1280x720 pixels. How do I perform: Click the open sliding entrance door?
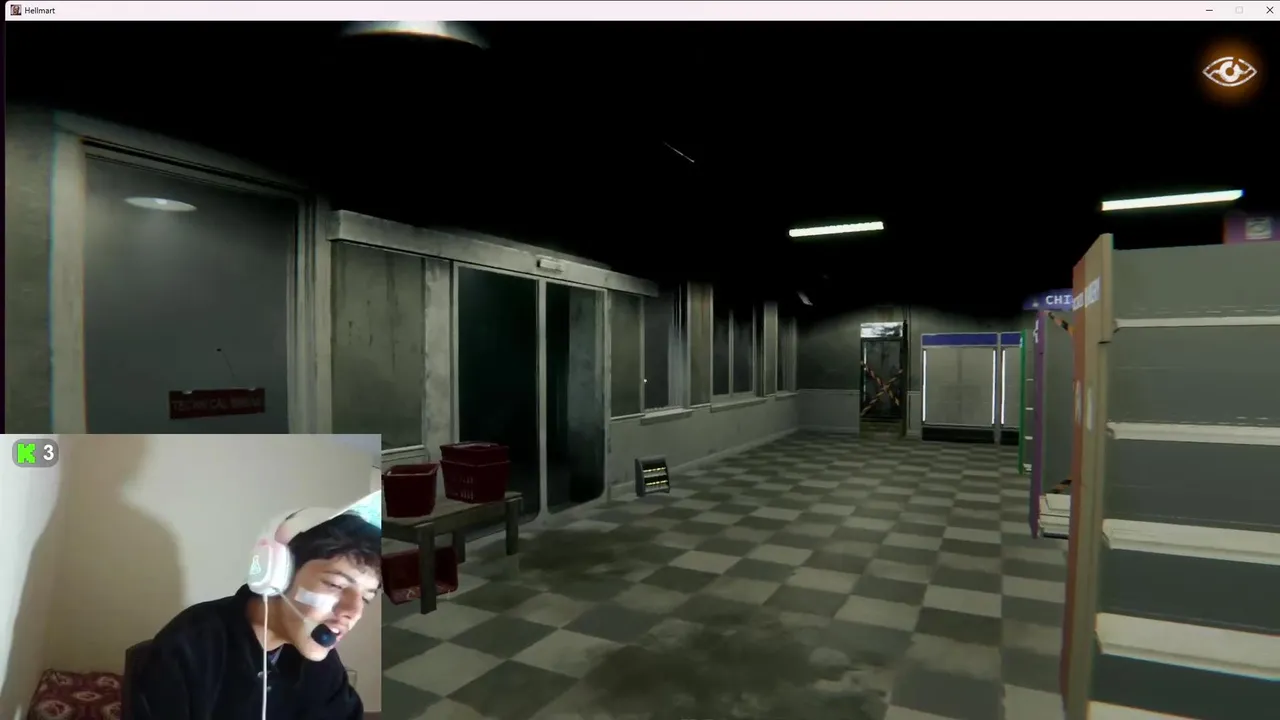(530, 390)
